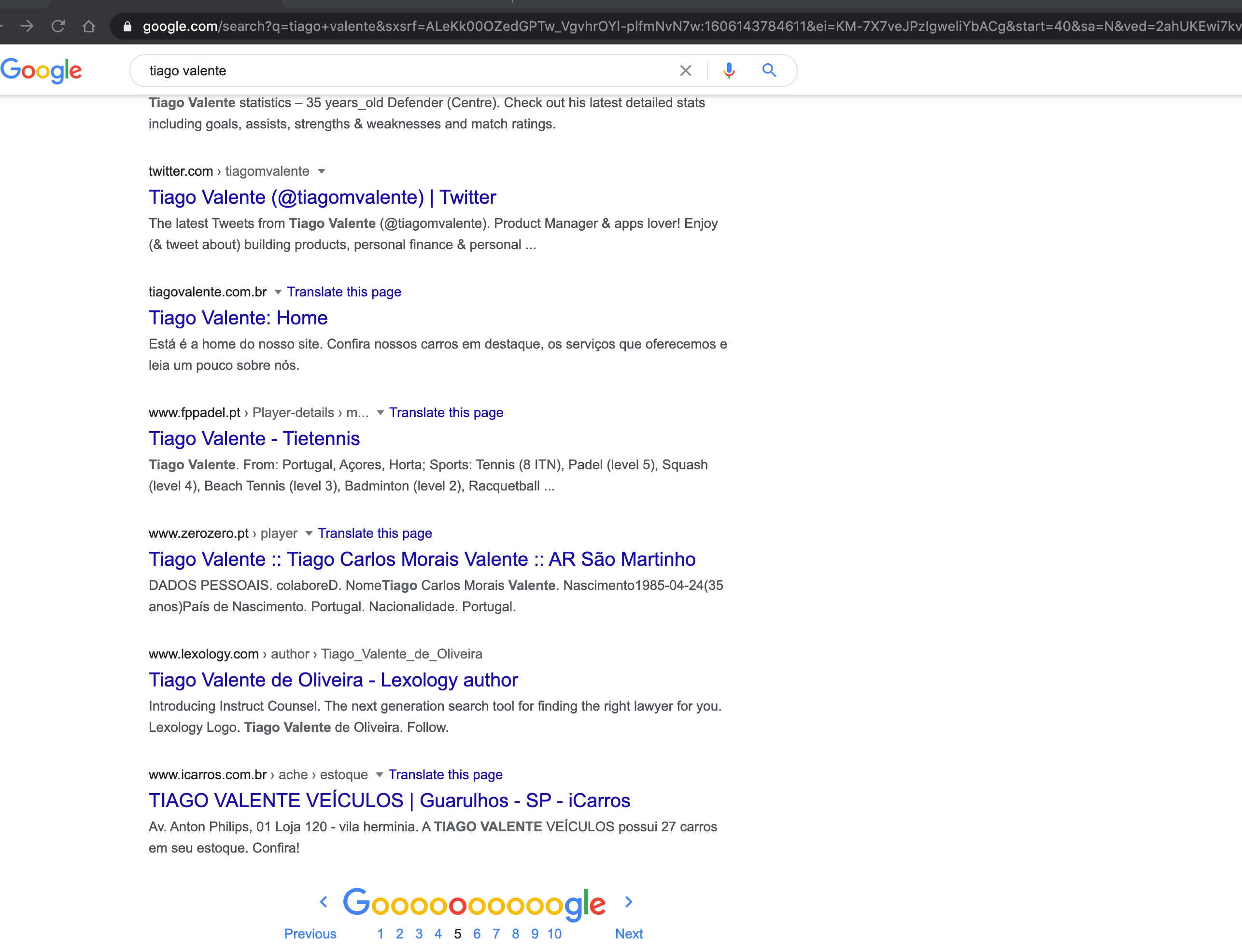The width and height of the screenshot is (1242, 952).
Task: Translate the www.zerozero.pt page
Action: pyautogui.click(x=375, y=533)
